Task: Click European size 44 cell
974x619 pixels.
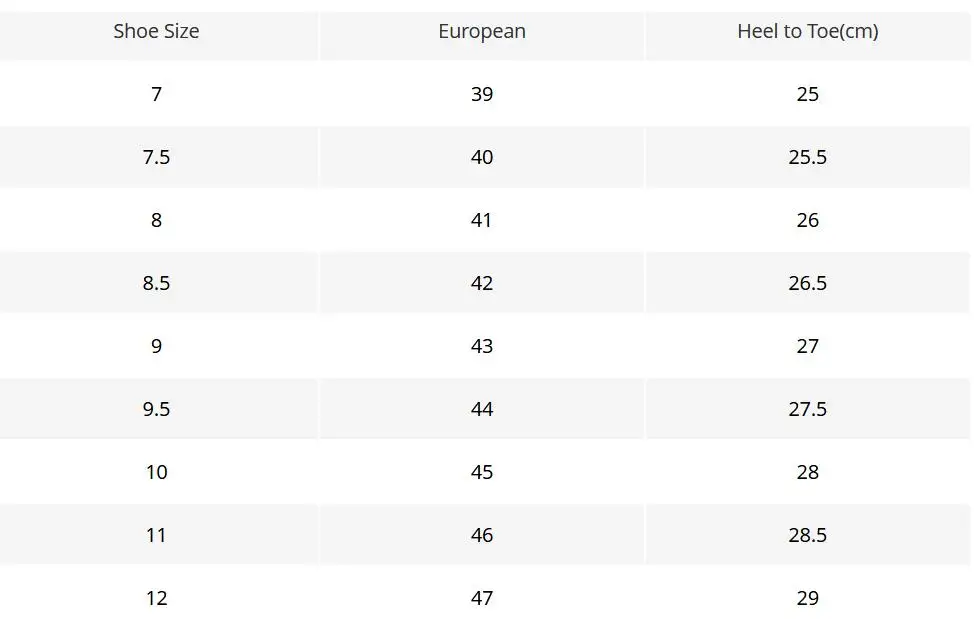Action: click(x=482, y=409)
